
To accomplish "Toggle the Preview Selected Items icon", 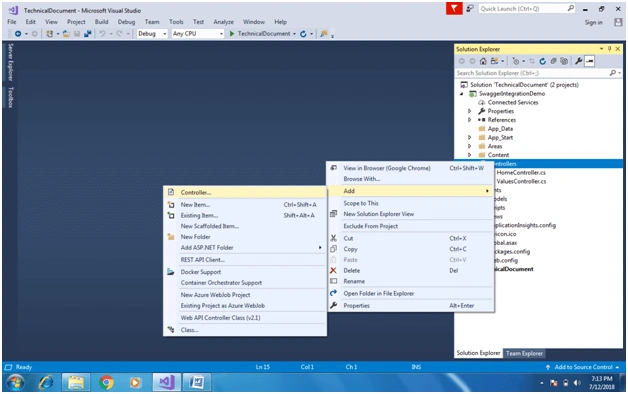I will pyautogui.click(x=590, y=61).
